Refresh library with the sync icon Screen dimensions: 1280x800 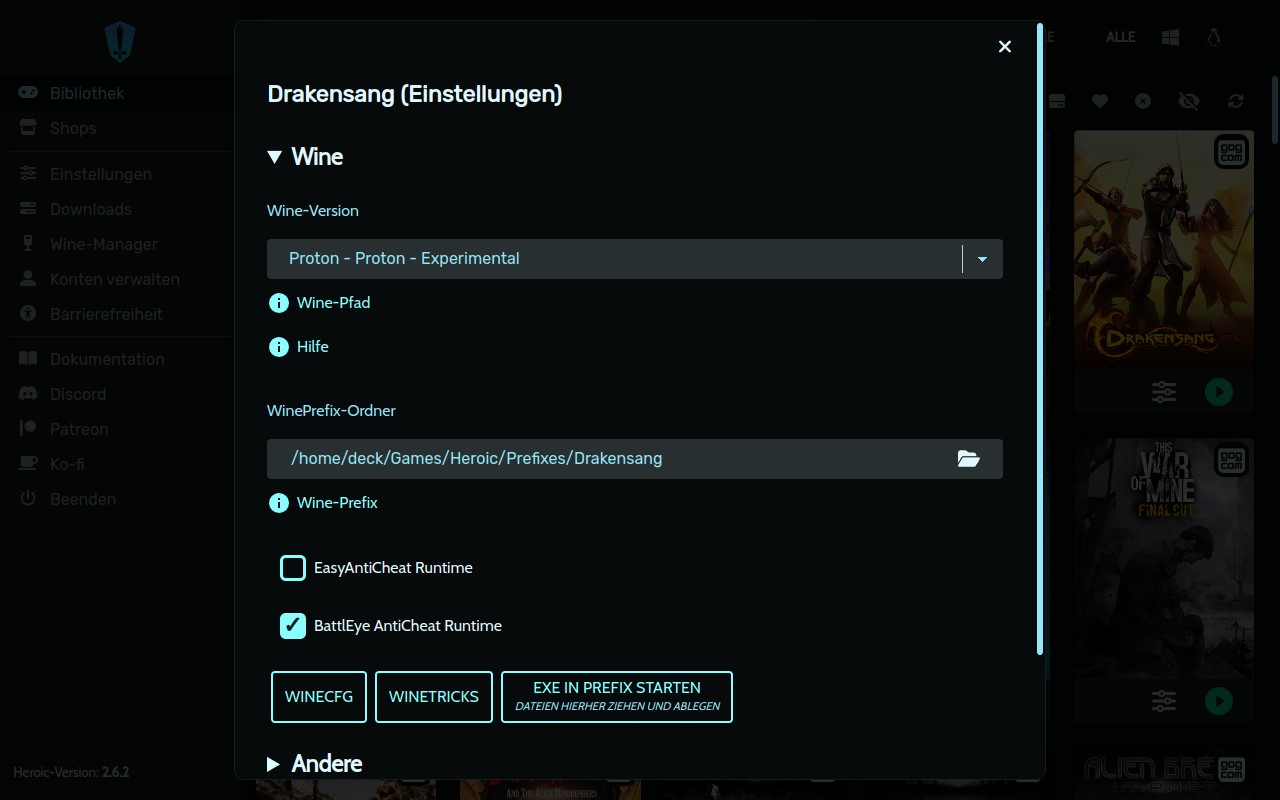tap(1236, 101)
